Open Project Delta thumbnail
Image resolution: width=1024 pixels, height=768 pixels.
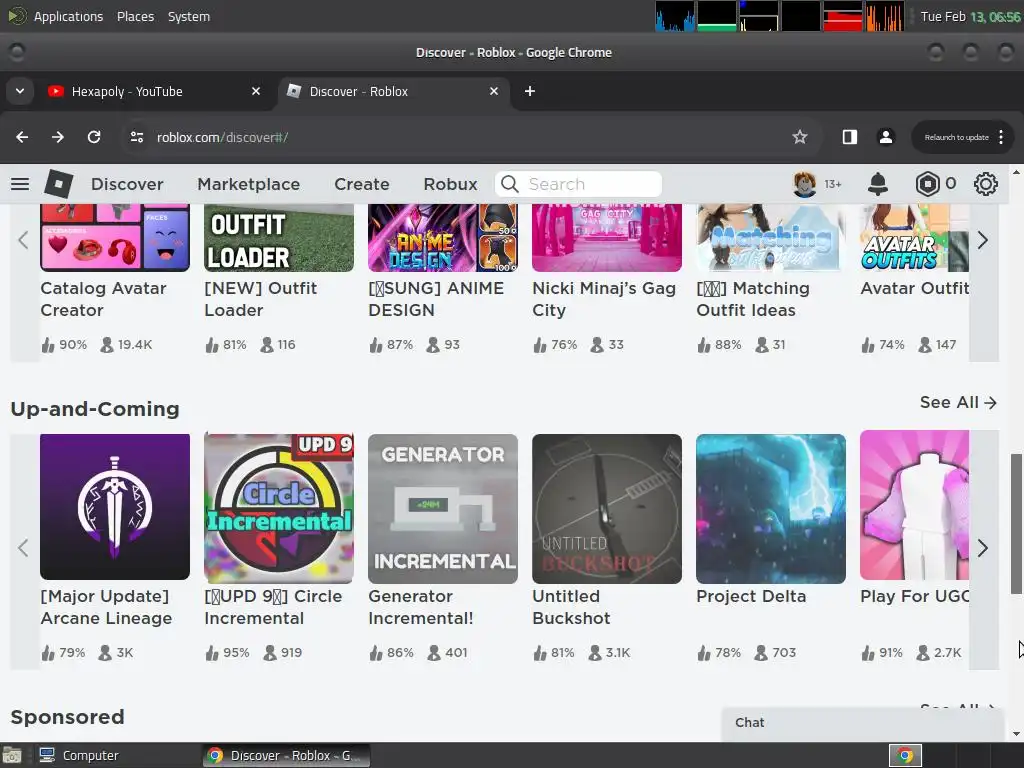click(771, 509)
